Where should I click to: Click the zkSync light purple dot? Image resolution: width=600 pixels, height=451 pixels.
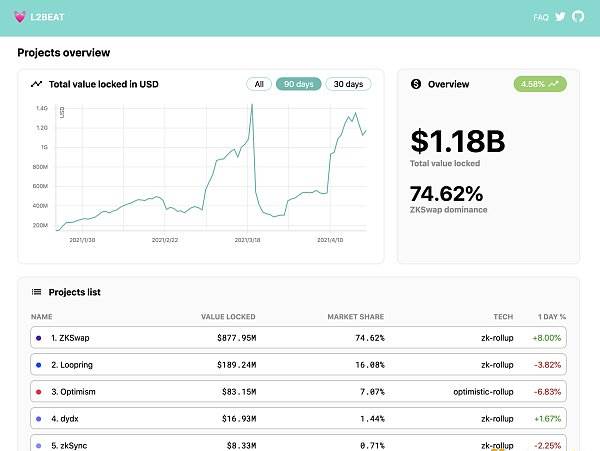coord(39,446)
